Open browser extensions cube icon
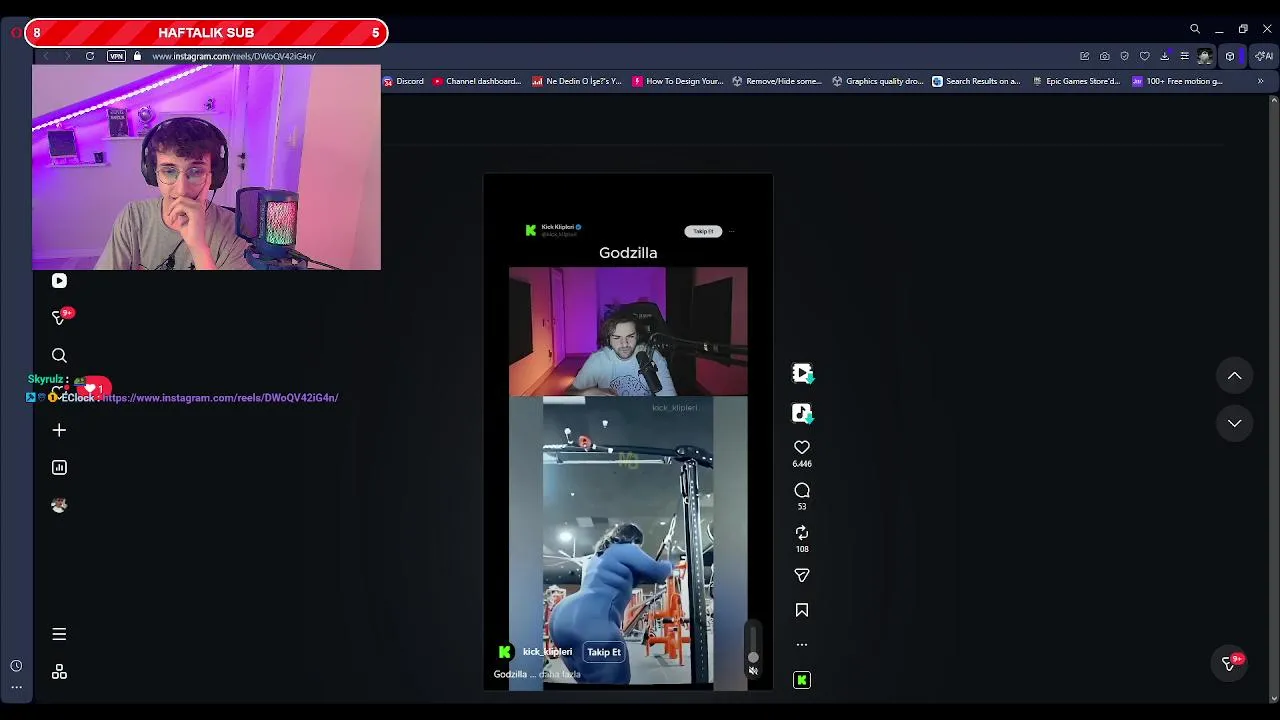Image resolution: width=1280 pixels, height=720 pixels. pos(1230,56)
